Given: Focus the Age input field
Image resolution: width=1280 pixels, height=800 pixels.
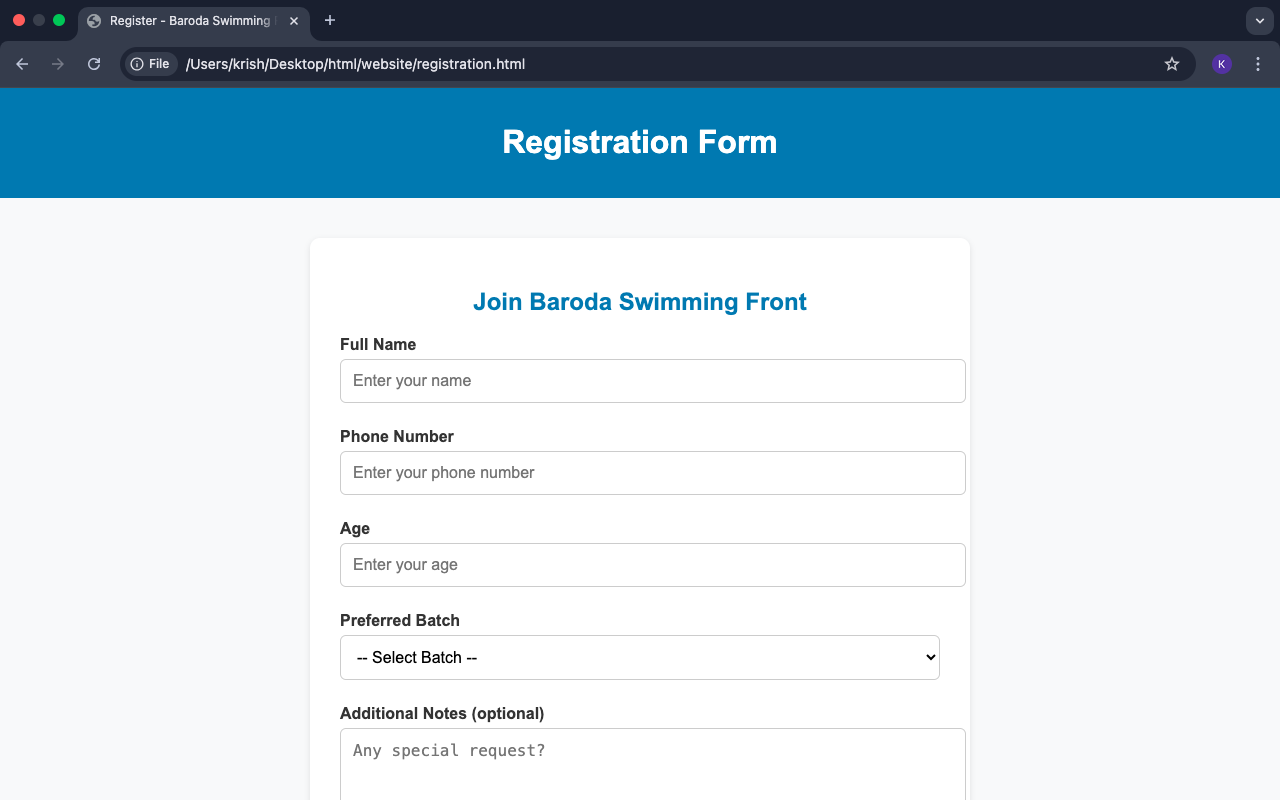Looking at the screenshot, I should coord(652,565).
